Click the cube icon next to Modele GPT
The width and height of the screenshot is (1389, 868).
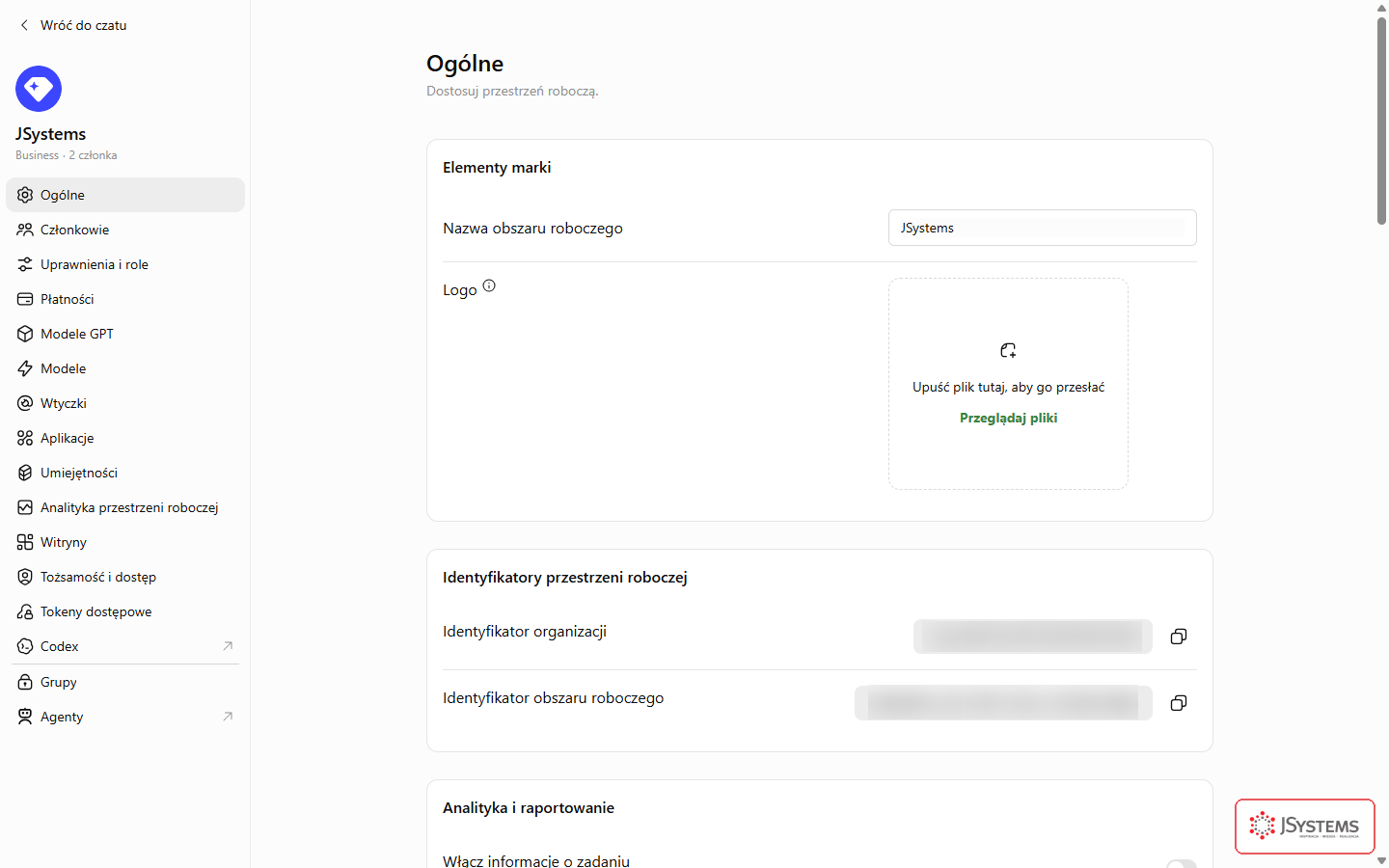click(x=25, y=334)
